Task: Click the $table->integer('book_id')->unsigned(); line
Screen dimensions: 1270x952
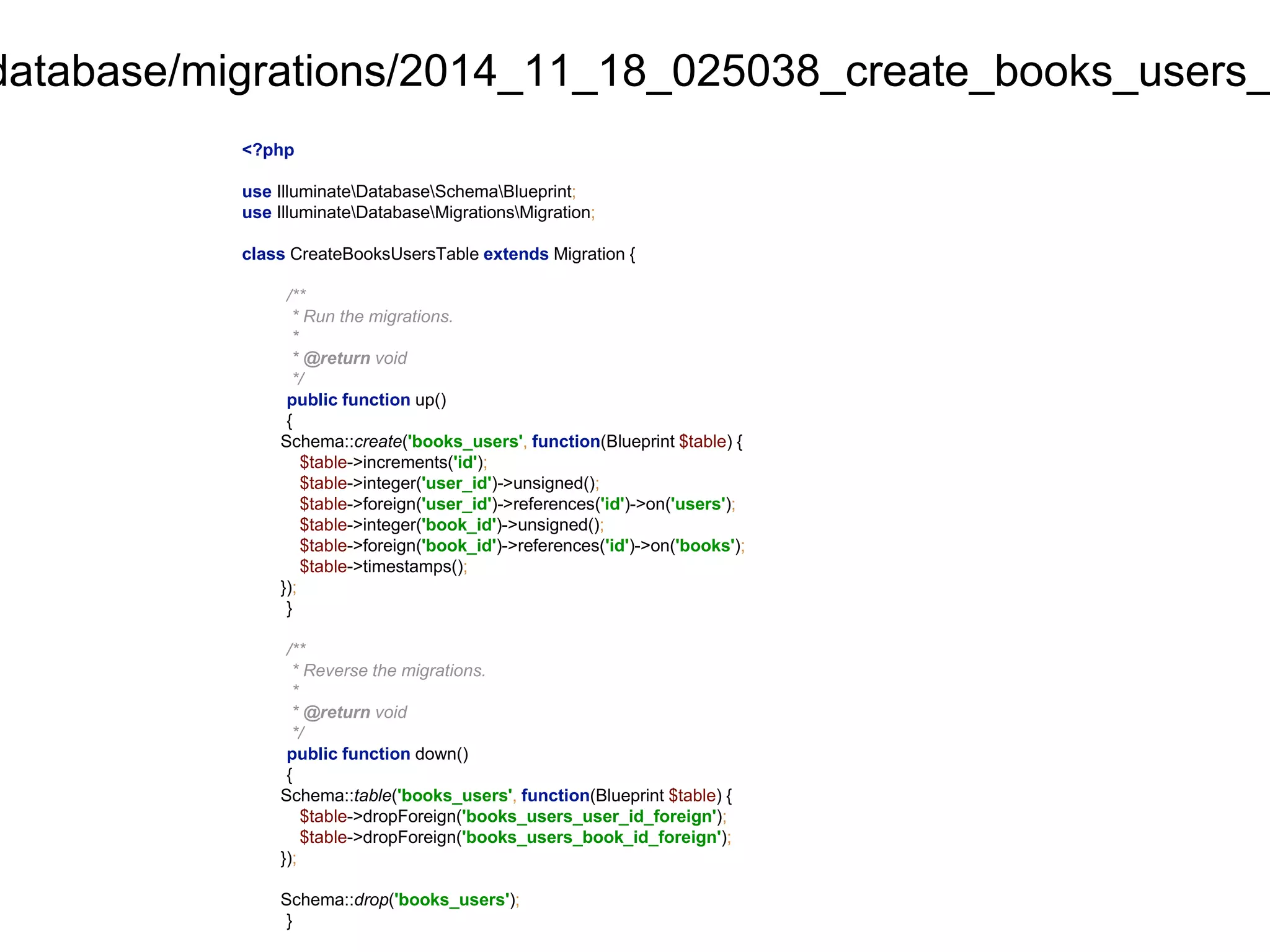Action: [452, 525]
